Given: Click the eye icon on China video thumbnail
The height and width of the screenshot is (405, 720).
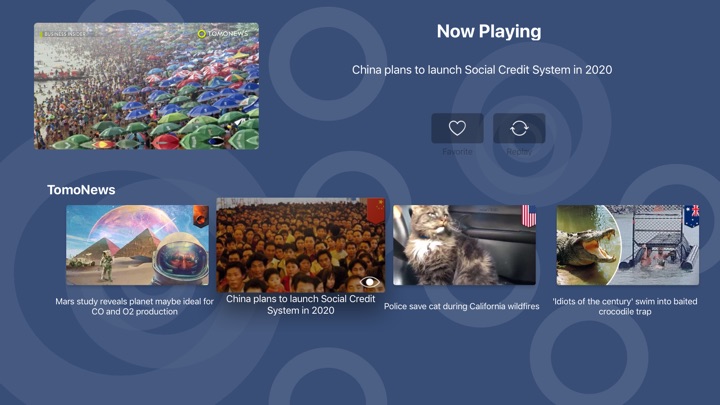Looking at the screenshot, I should point(370,282).
